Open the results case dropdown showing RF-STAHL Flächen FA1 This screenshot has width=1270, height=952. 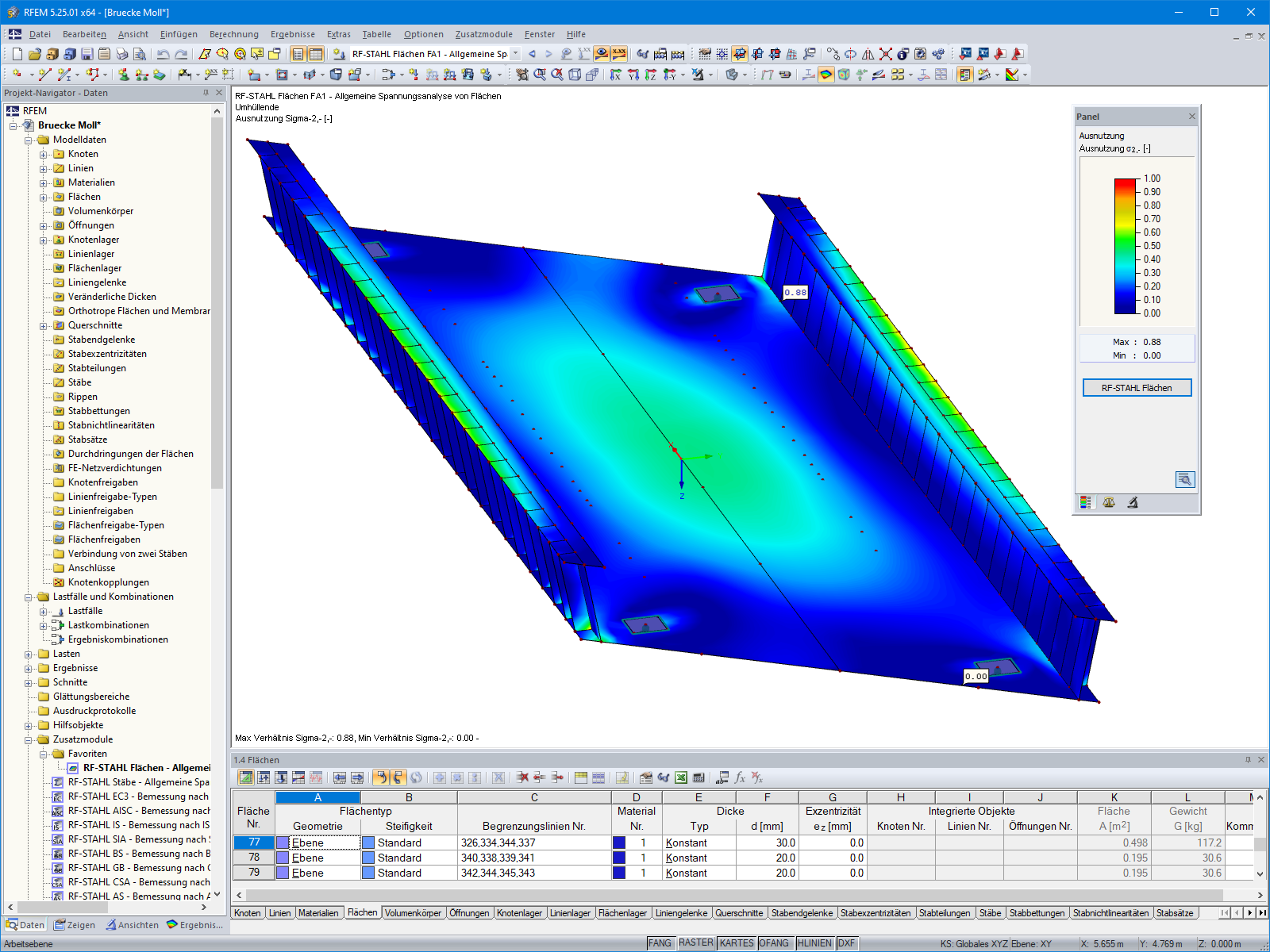click(515, 53)
